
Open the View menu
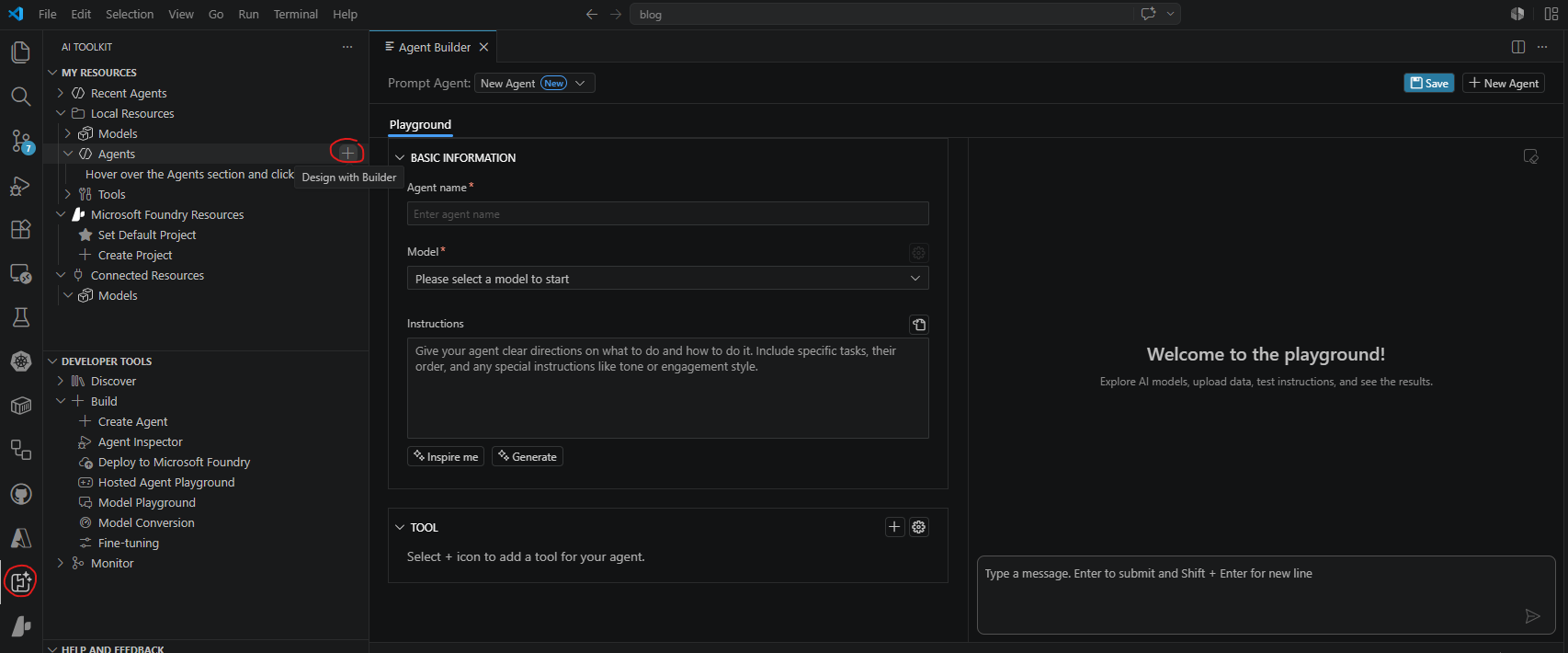click(181, 14)
